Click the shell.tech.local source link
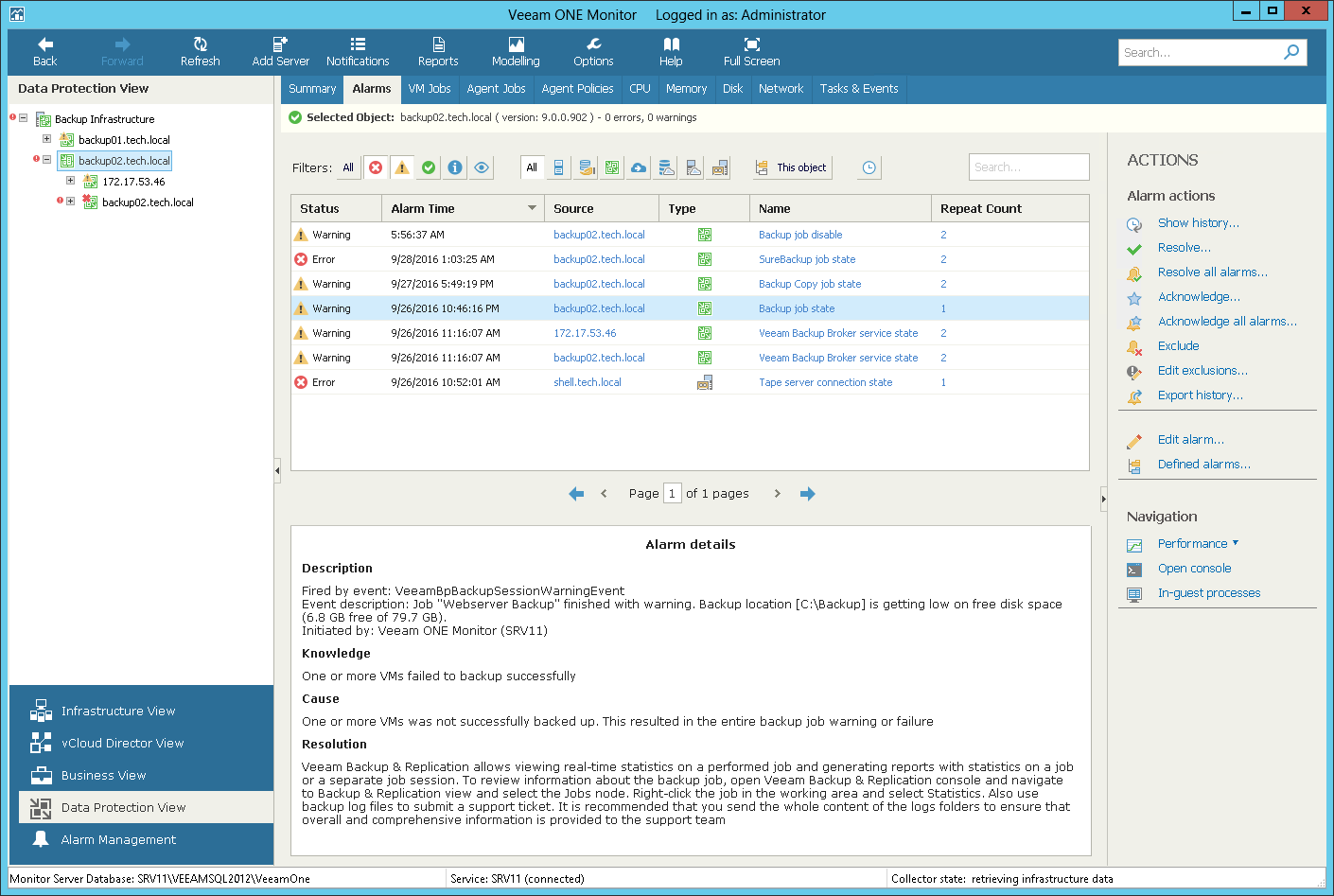 point(588,382)
